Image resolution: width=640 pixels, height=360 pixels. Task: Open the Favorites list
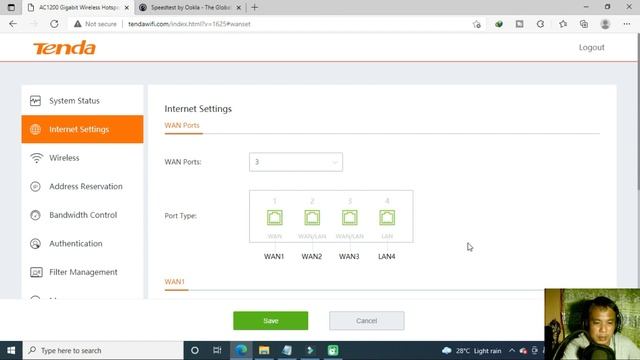point(563,24)
